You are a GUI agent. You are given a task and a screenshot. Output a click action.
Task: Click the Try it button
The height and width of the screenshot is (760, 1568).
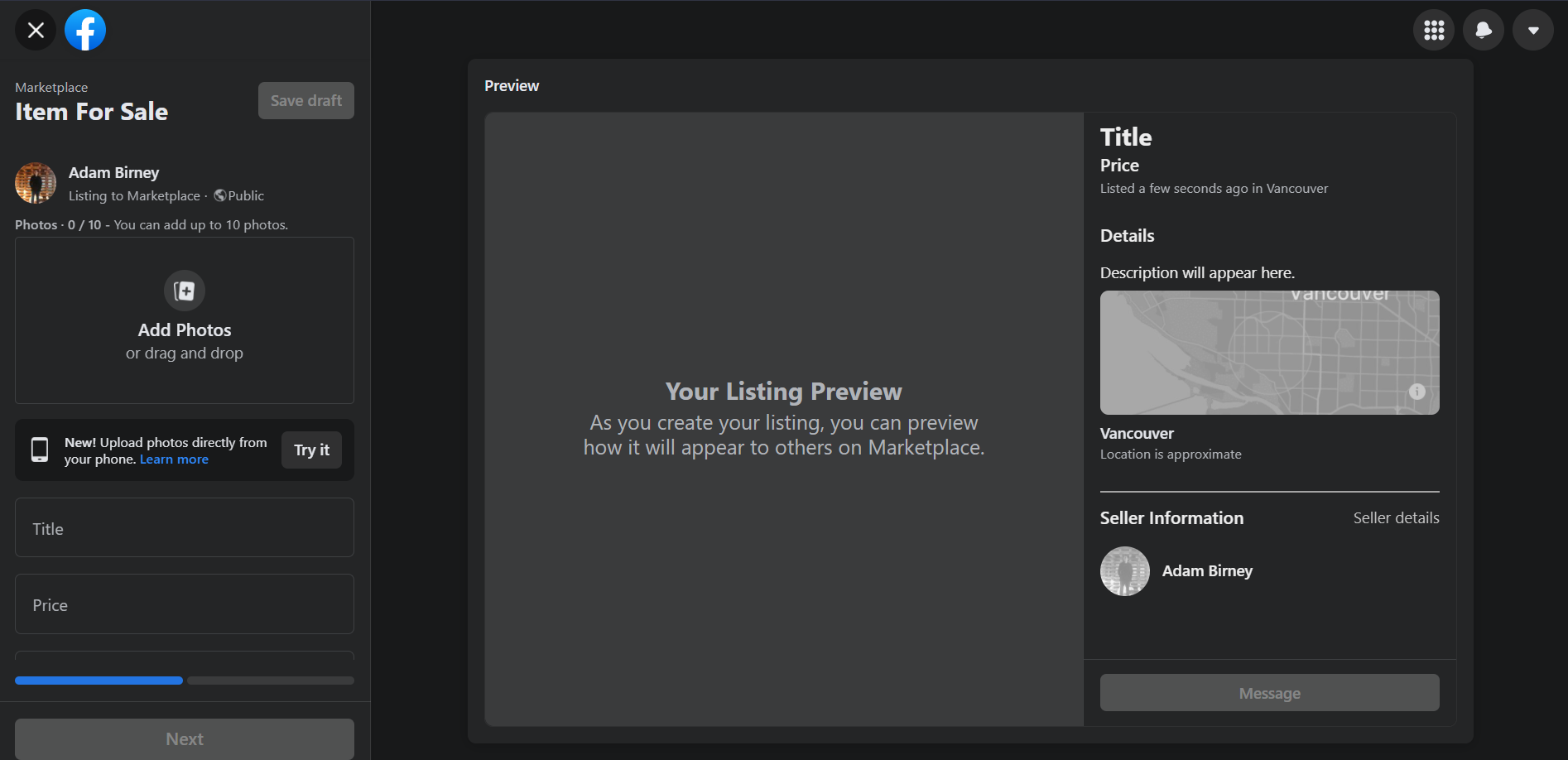click(311, 450)
